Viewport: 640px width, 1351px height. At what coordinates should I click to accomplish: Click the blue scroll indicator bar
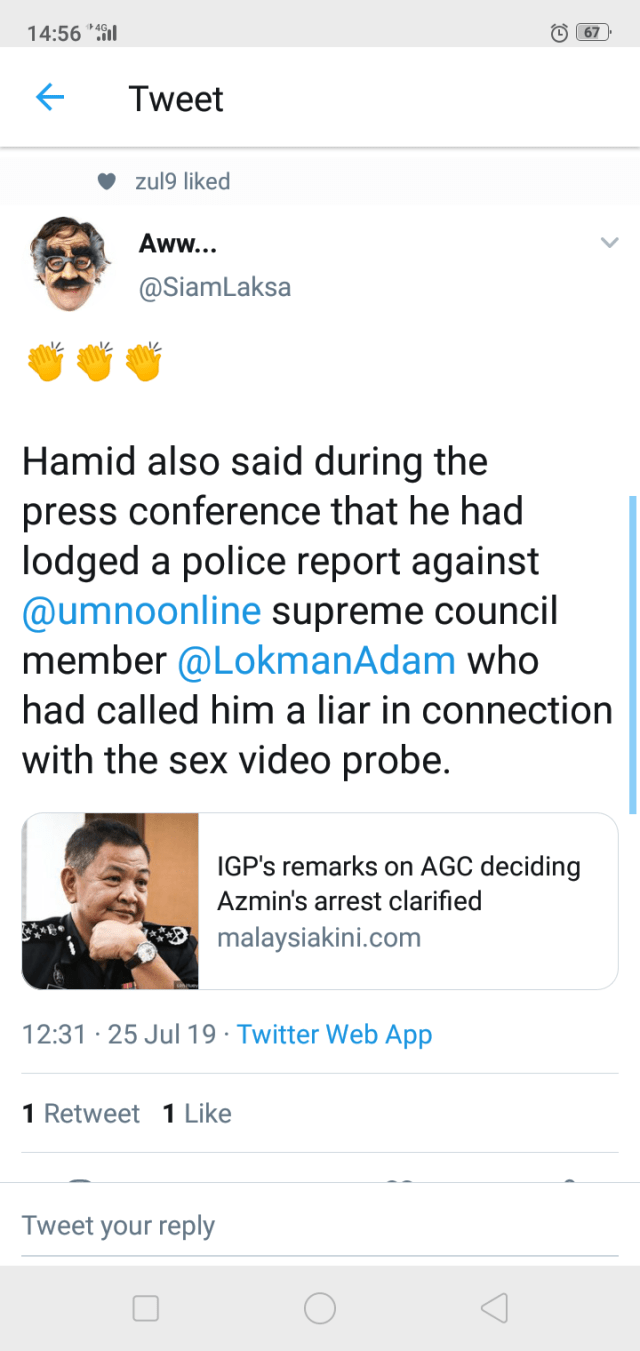(x=632, y=654)
